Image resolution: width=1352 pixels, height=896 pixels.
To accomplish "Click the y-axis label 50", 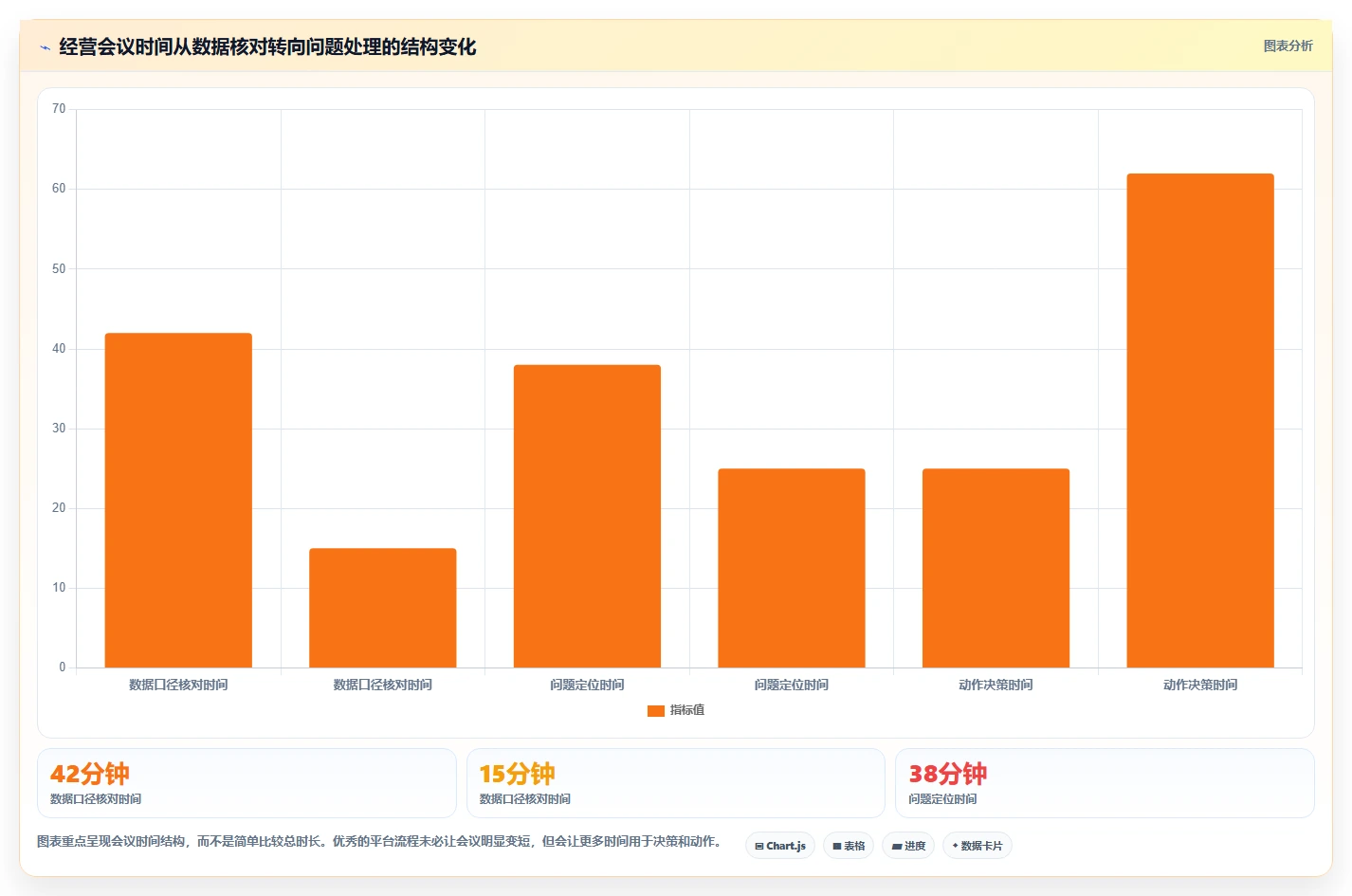I will 59,269.
